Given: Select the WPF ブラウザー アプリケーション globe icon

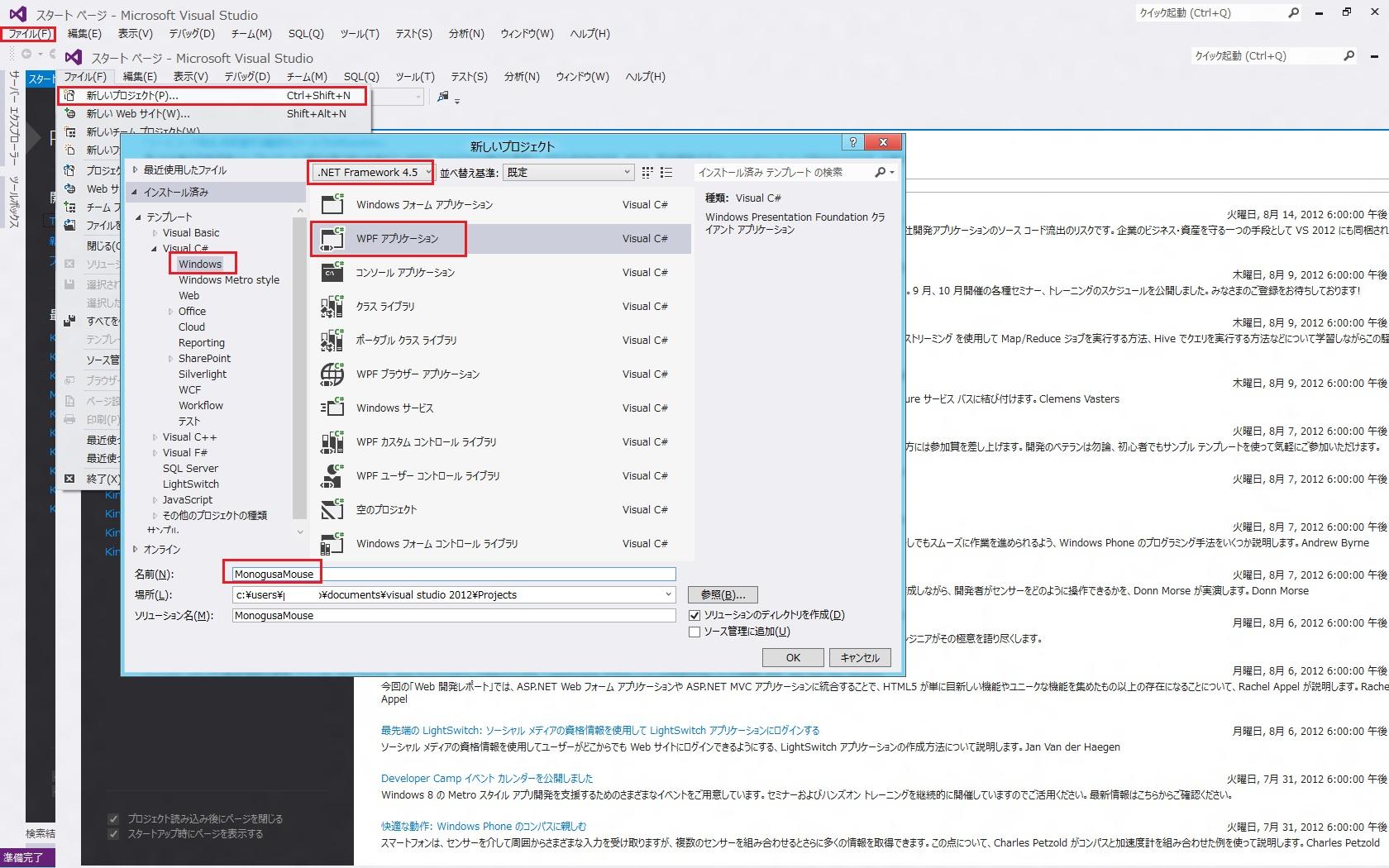Looking at the screenshot, I should click(x=332, y=374).
